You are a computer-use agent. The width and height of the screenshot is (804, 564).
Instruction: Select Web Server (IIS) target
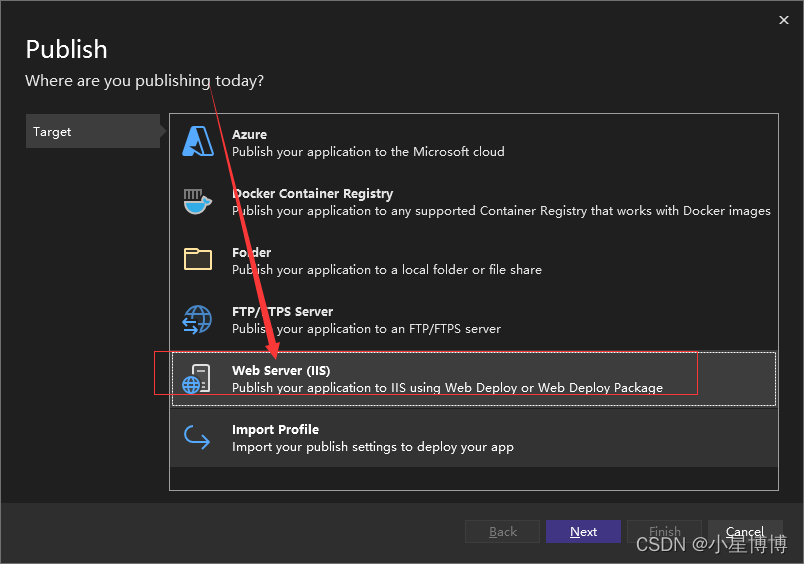[474, 379]
